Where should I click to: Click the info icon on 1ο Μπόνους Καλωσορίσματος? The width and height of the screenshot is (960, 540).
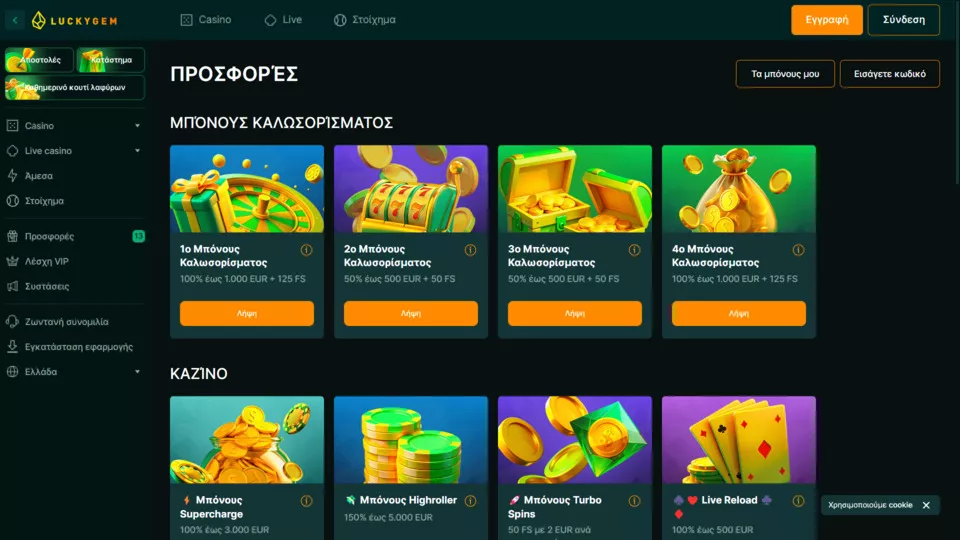click(x=306, y=250)
